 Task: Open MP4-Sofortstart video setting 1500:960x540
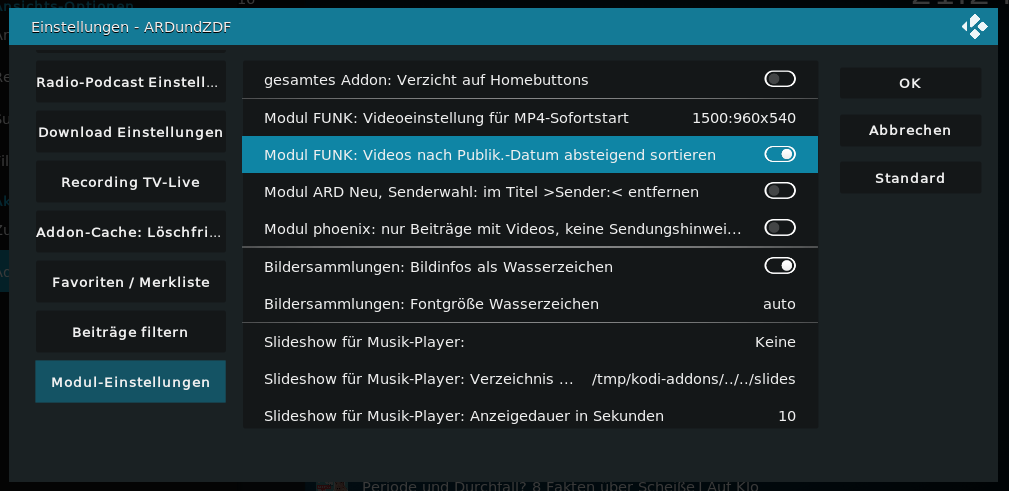click(530, 118)
